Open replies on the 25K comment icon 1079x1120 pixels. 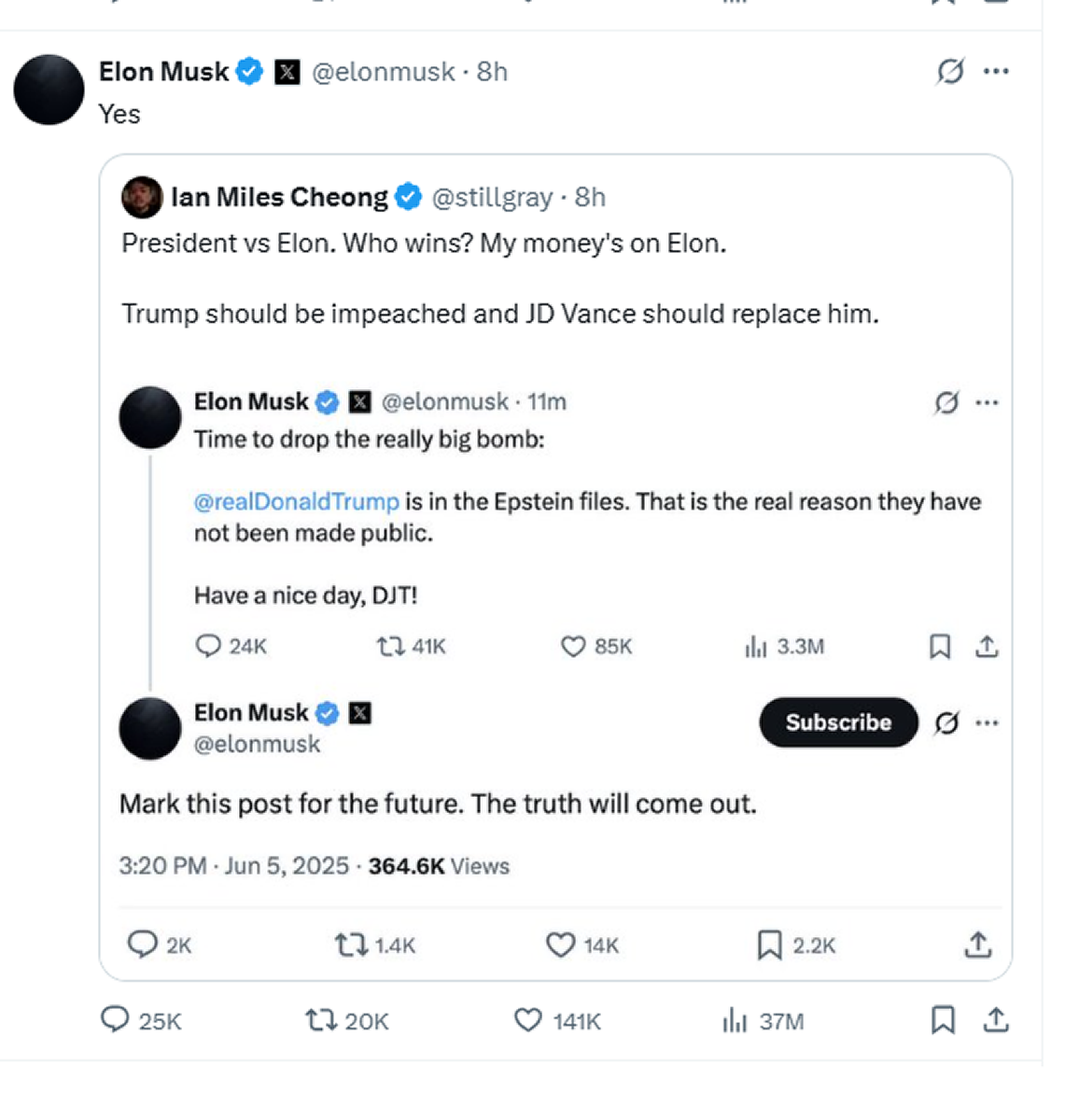click(x=115, y=1020)
